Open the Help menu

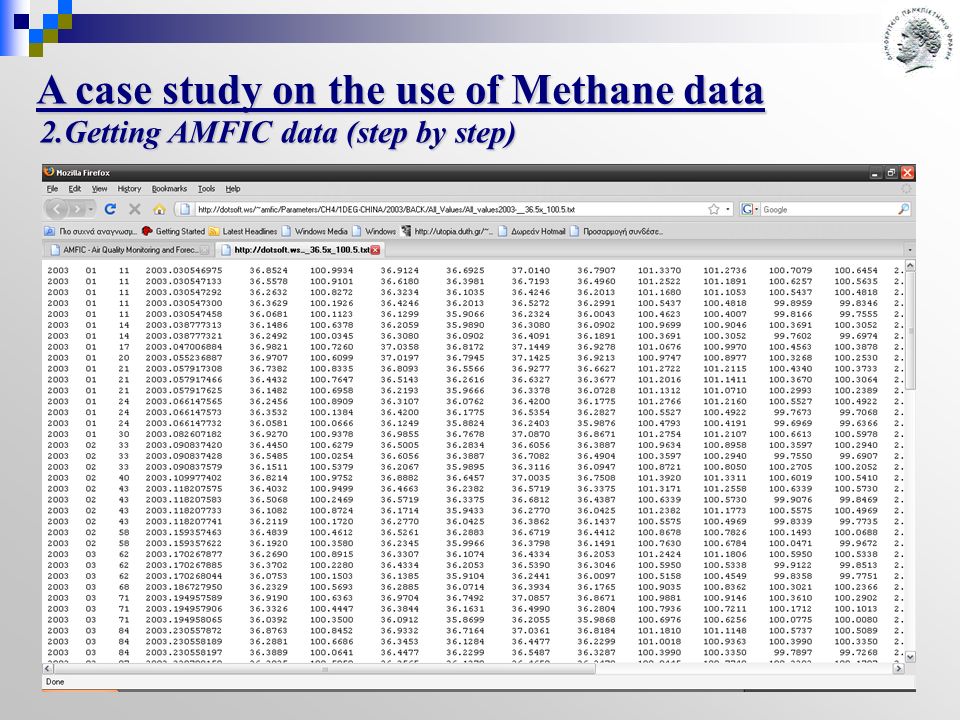233,189
